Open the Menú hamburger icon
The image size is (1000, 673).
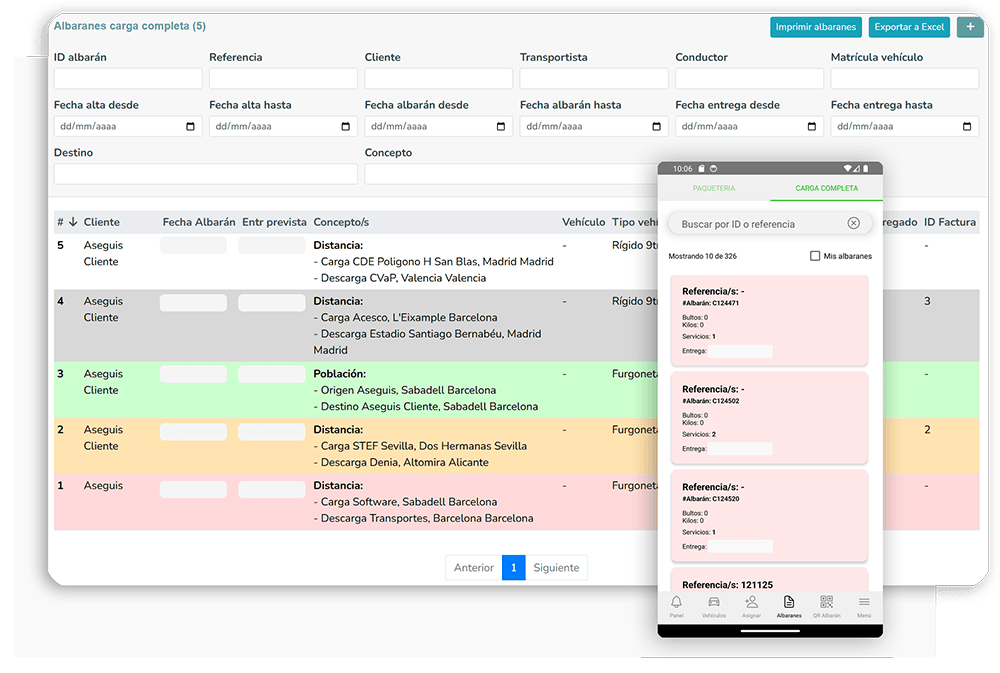coord(864,602)
